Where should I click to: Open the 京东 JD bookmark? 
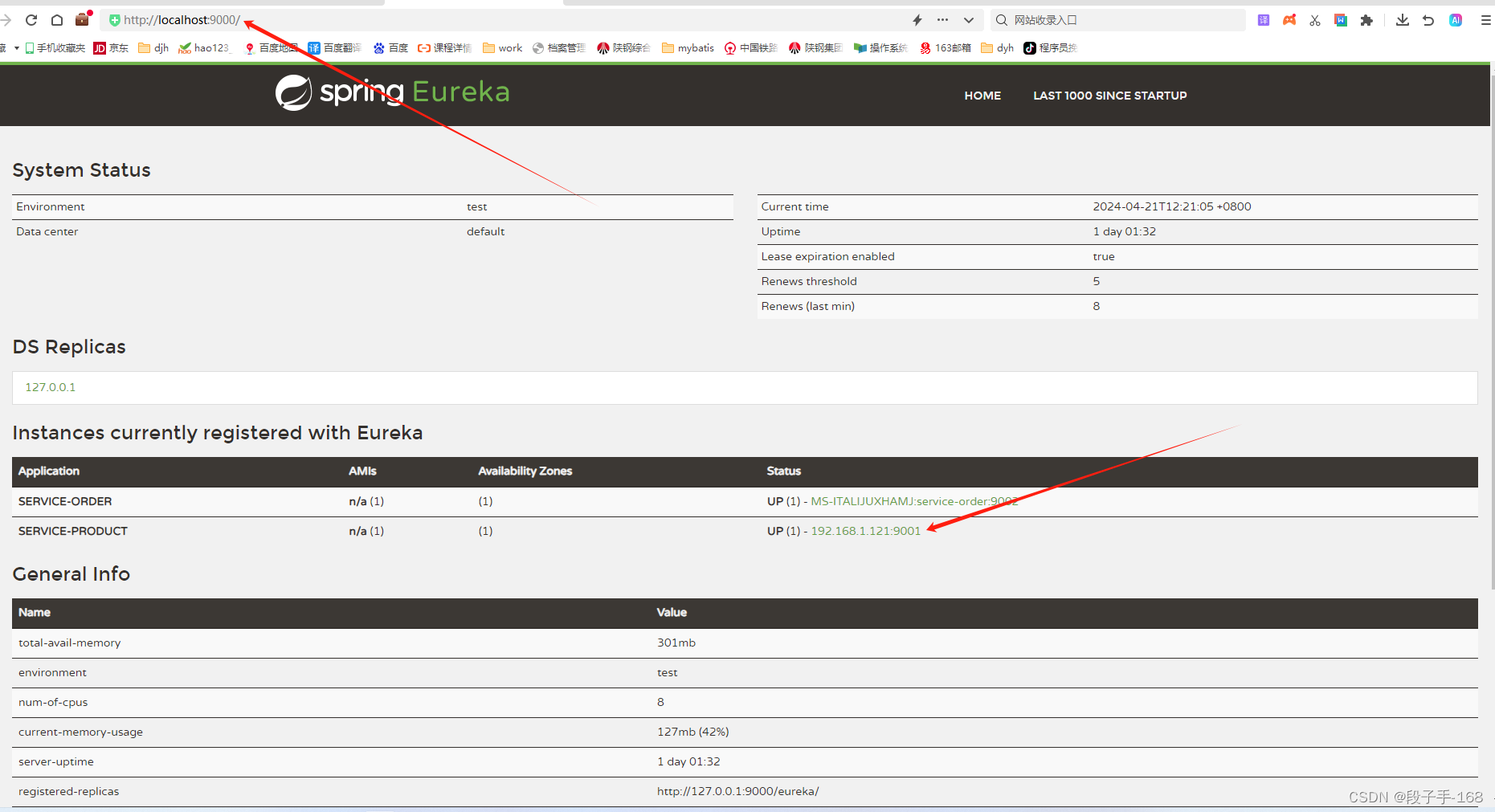(x=111, y=48)
